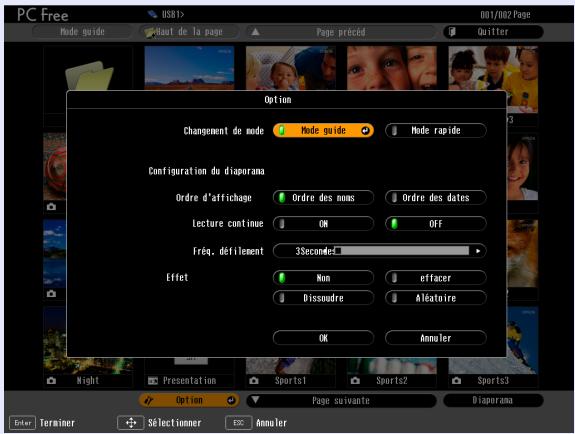Set Effet to effacer
The width and height of the screenshot is (575, 434).
436,278
